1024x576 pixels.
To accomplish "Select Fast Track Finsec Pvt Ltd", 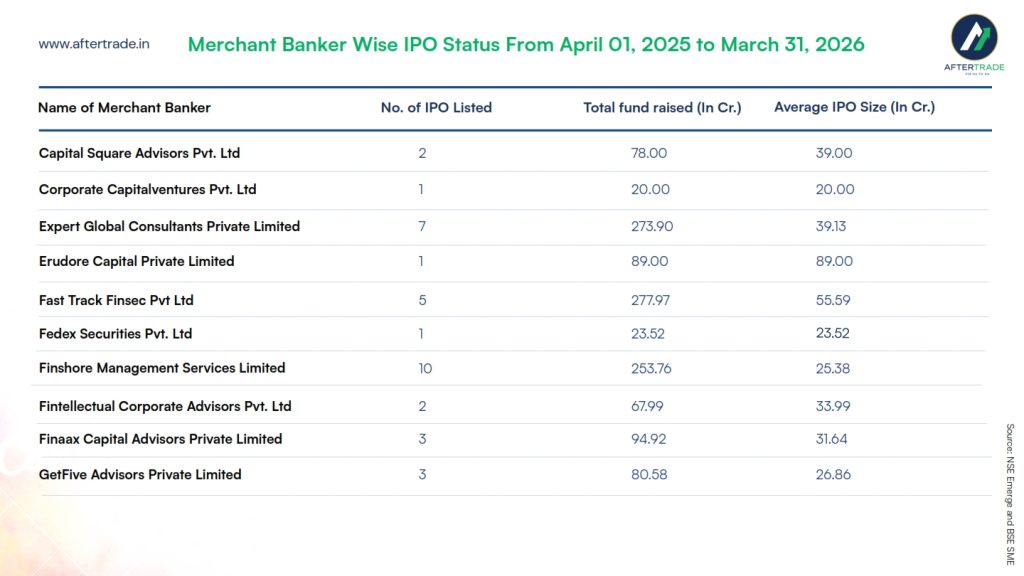I will click(116, 300).
